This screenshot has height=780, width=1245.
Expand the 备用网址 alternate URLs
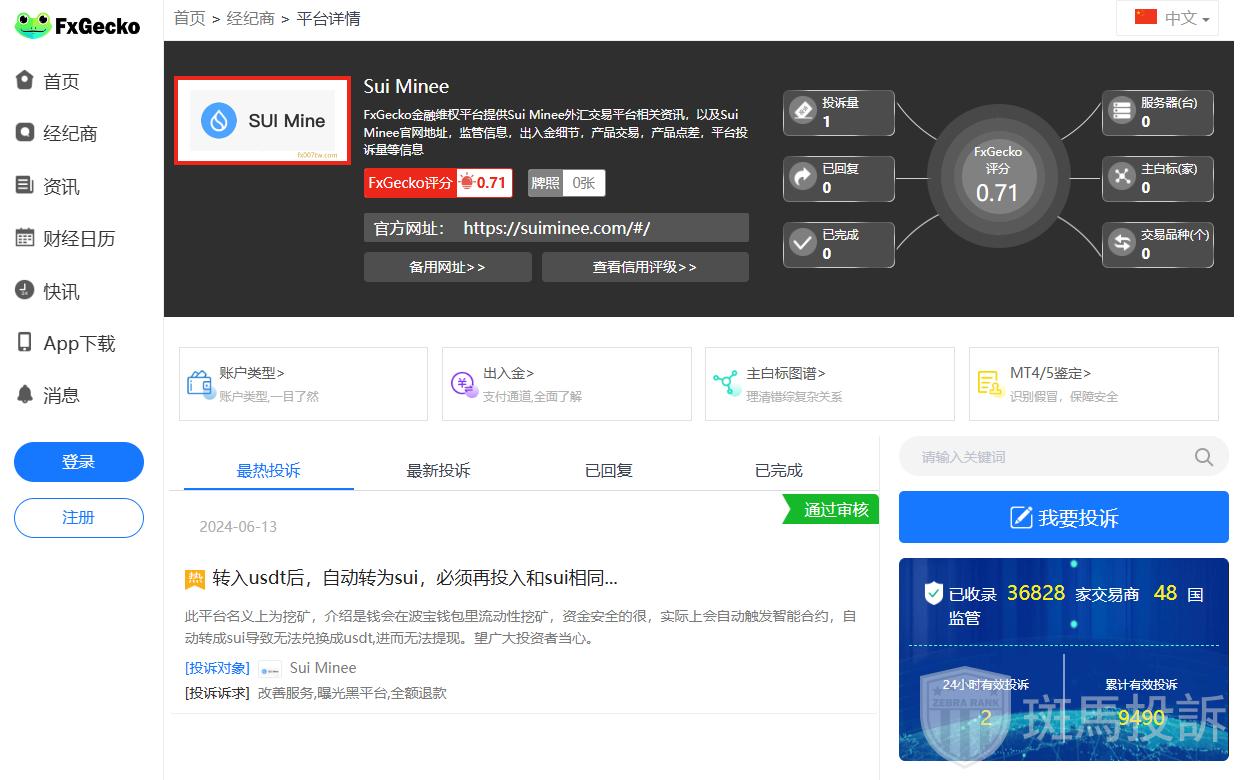coord(447,267)
